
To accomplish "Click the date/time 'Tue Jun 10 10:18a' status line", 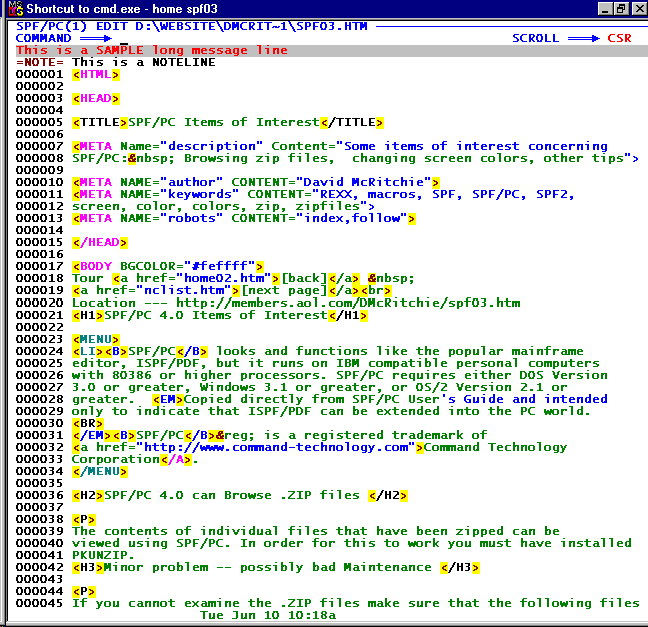I will click(x=268, y=615).
